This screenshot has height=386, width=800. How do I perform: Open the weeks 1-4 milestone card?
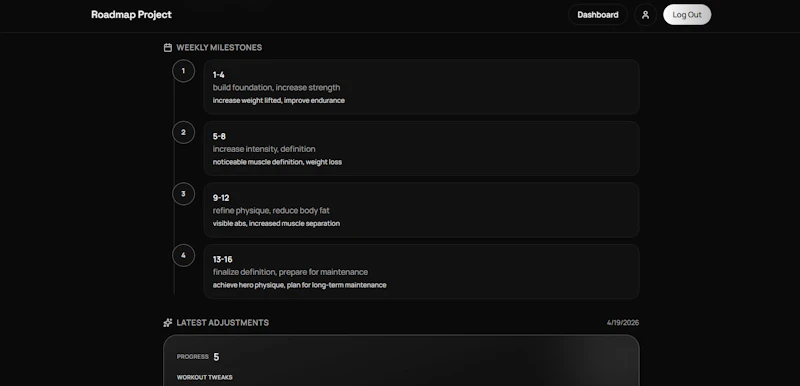[x=421, y=87]
